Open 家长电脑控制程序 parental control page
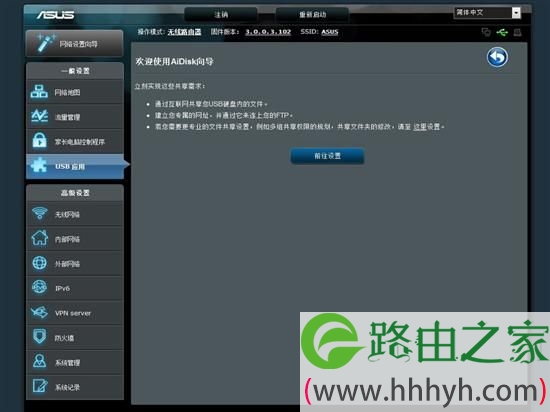 coord(75,142)
